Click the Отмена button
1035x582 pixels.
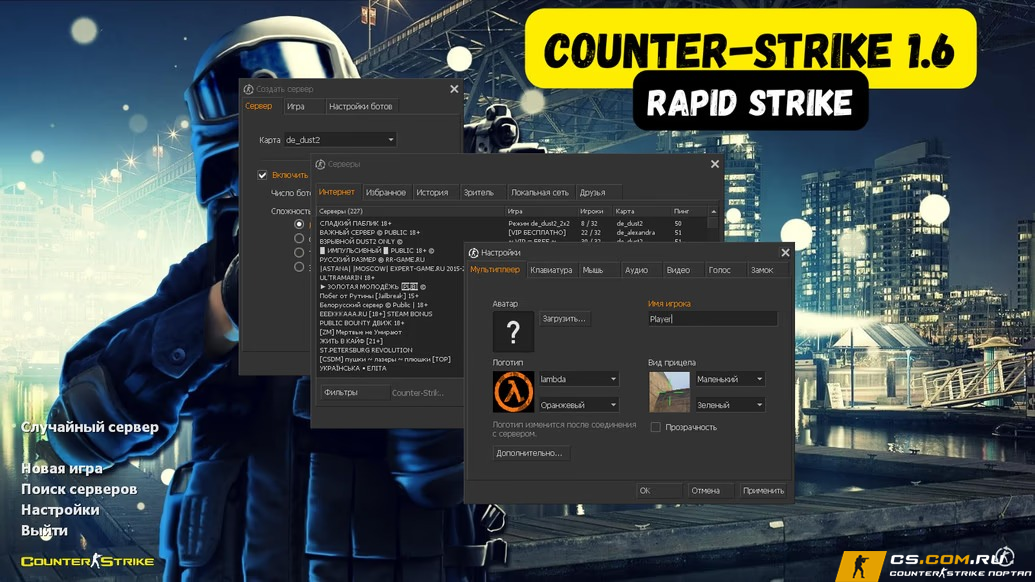click(711, 491)
